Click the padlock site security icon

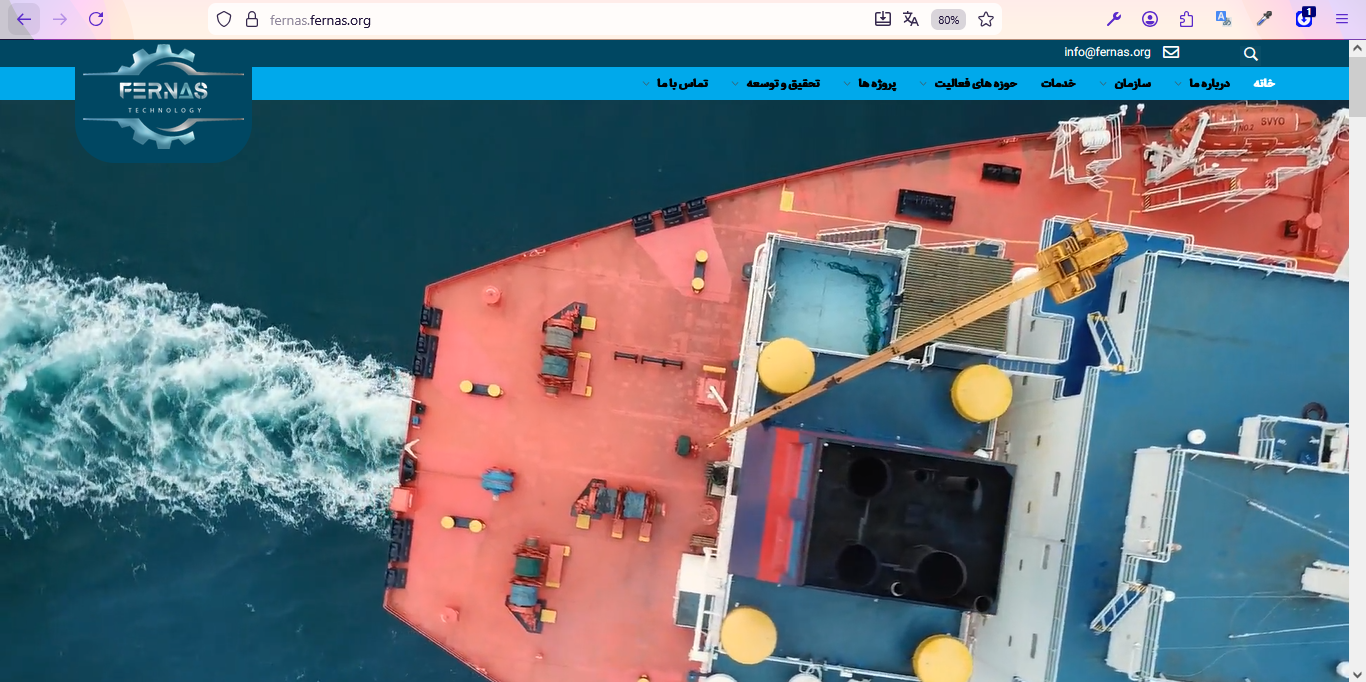tap(251, 19)
